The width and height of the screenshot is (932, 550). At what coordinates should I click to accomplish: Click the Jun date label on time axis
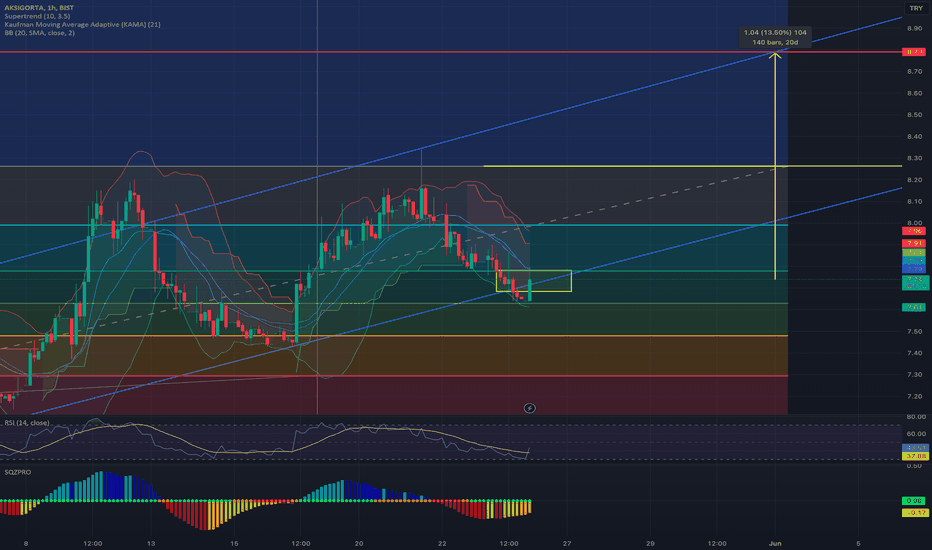click(x=774, y=543)
